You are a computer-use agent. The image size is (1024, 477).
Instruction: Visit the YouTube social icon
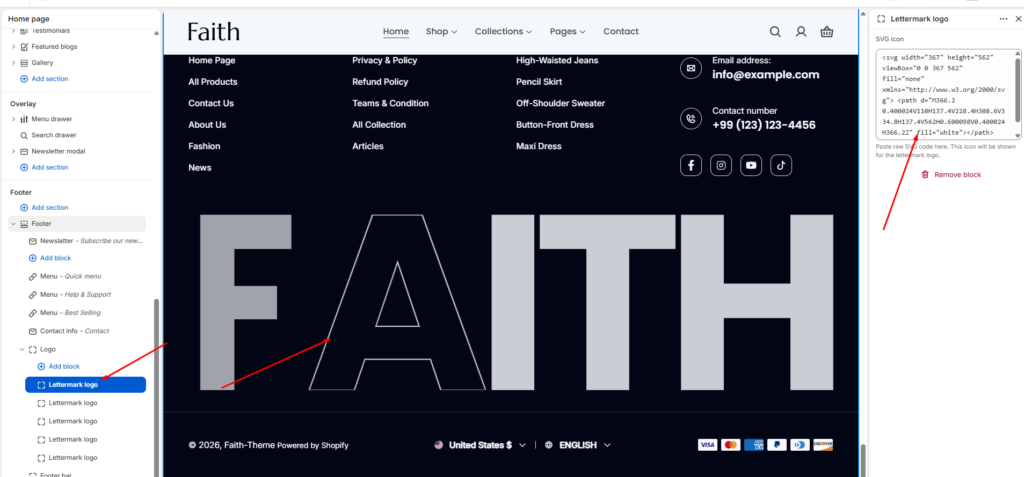pos(751,165)
